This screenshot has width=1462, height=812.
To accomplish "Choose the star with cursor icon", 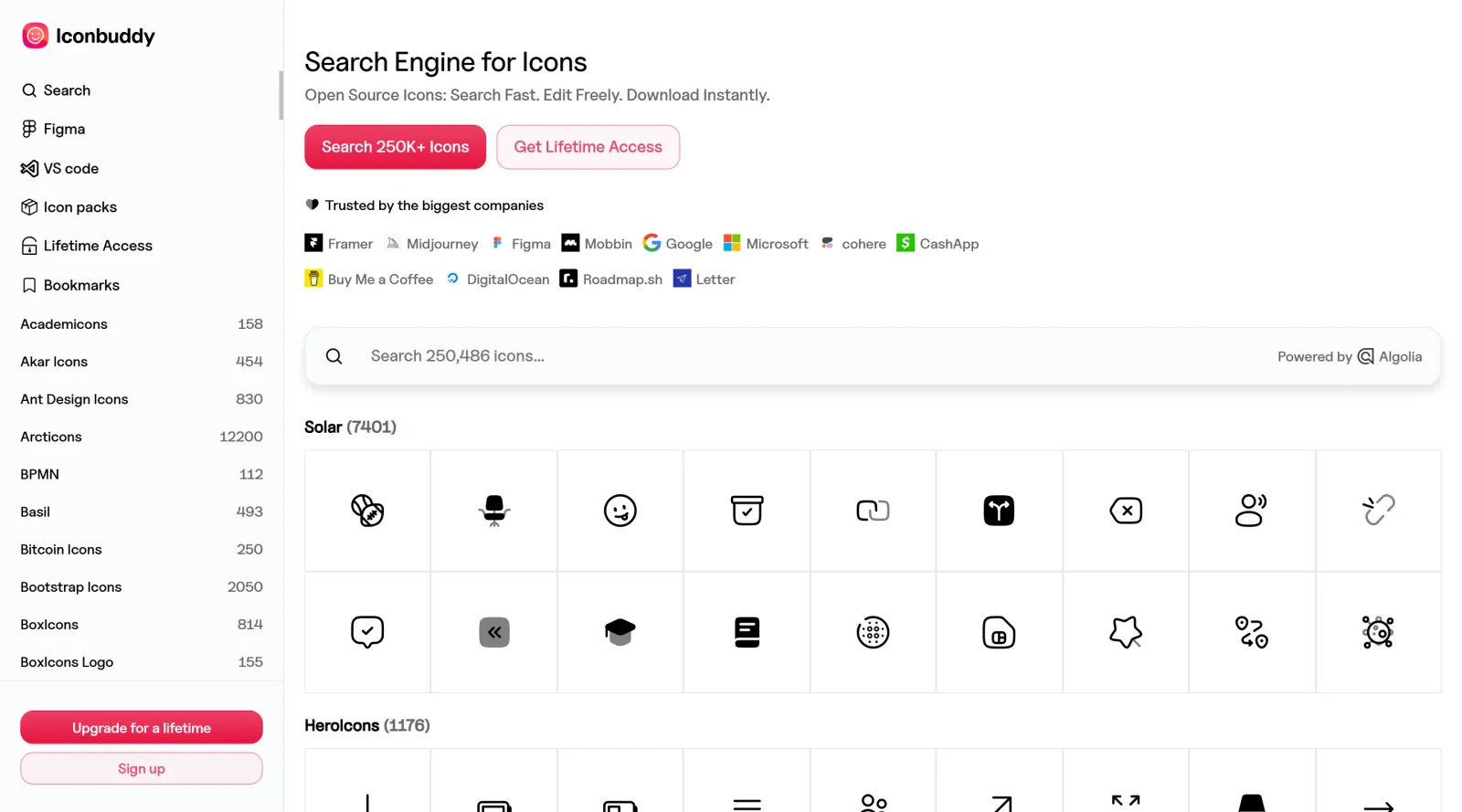I will coord(1126,632).
